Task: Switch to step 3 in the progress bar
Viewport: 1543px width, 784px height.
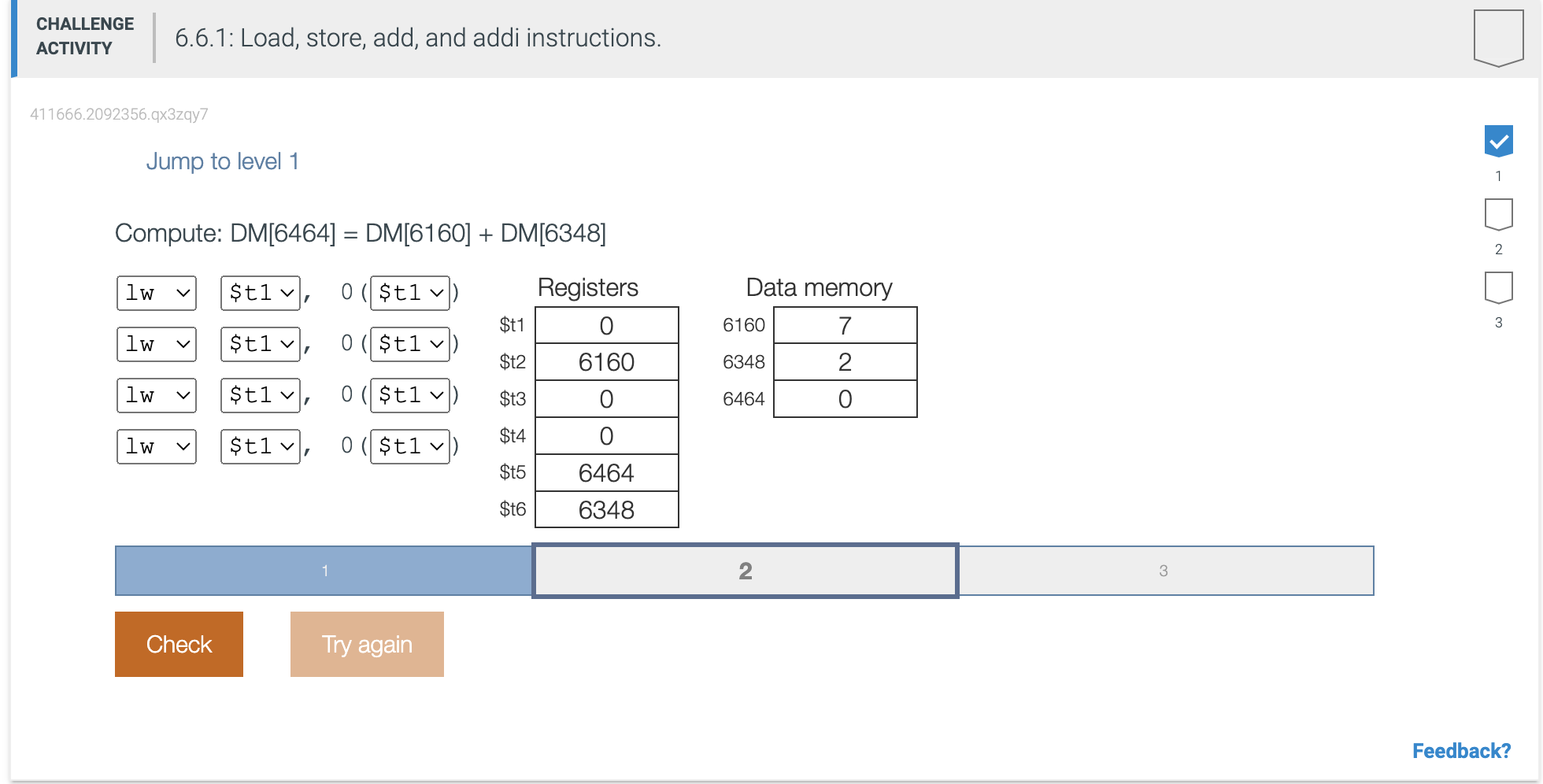Action: point(1164,571)
